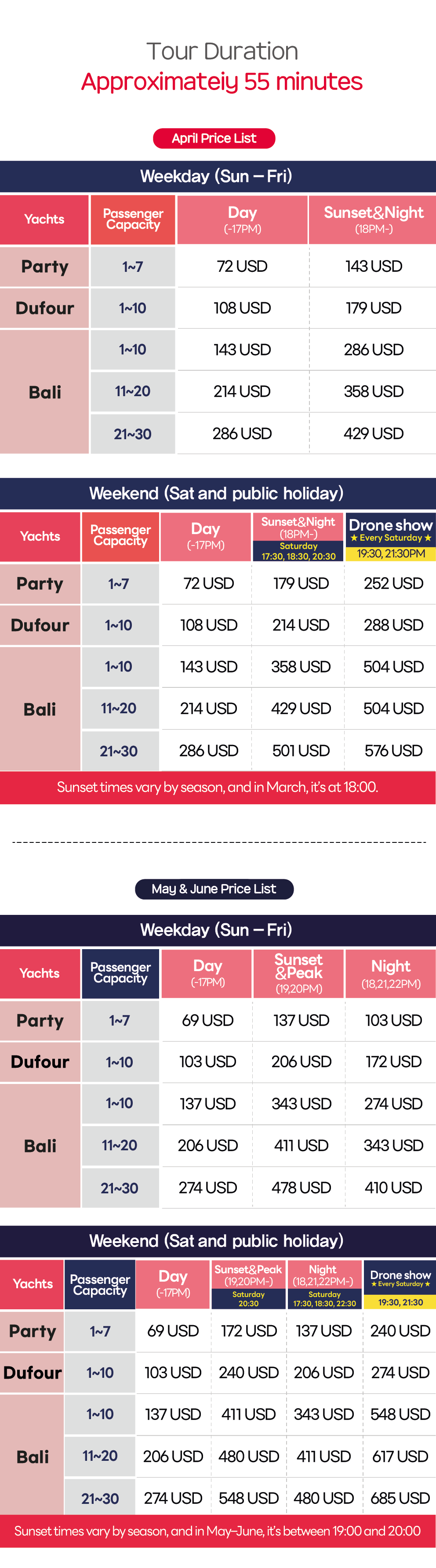Select the 288 USD Dufour drone show price
Viewport: 436px width, 1568px height.
tap(393, 625)
